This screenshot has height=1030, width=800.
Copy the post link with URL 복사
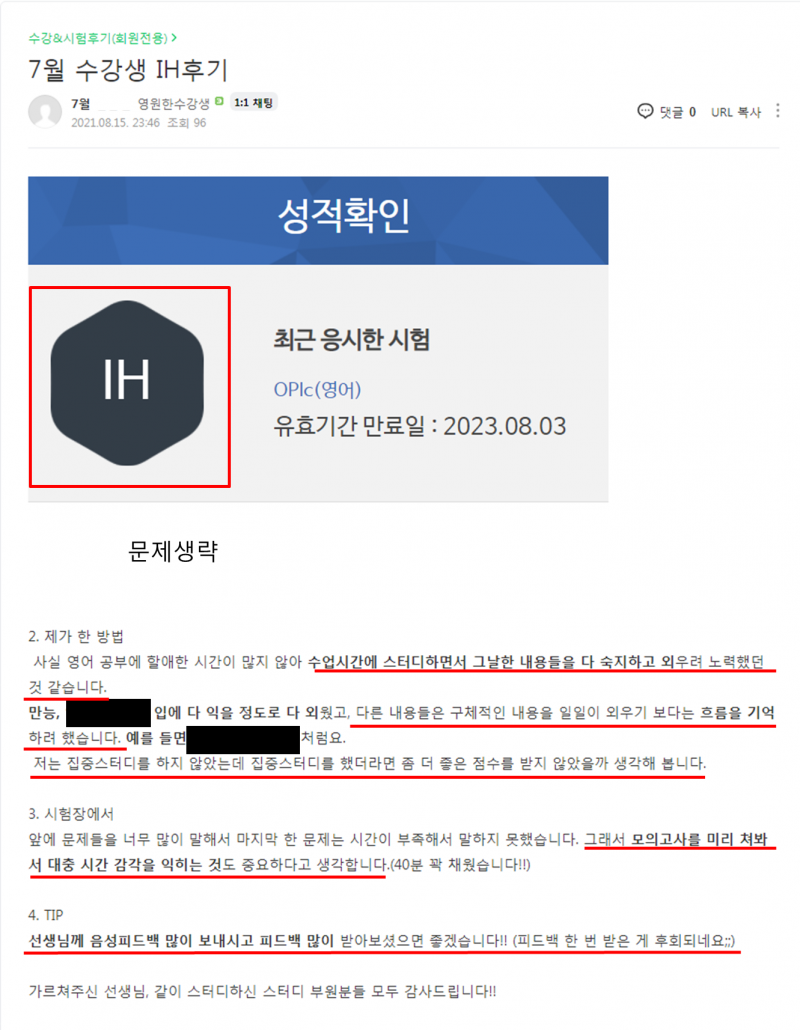pyautogui.click(x=736, y=112)
